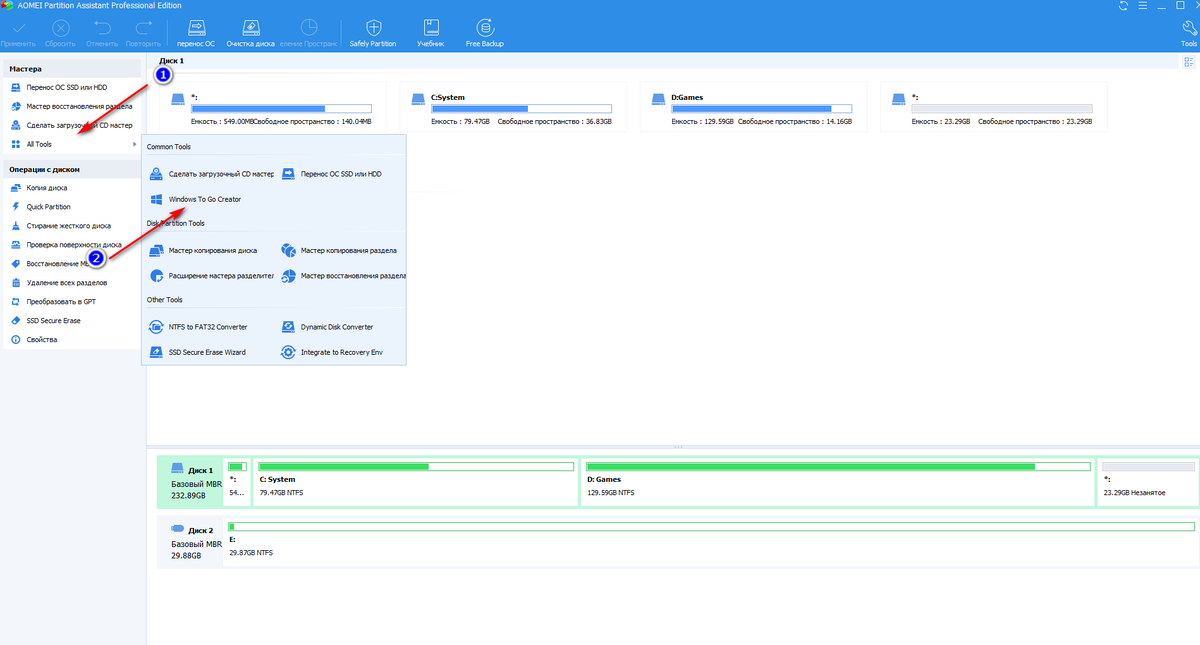Select 23.29GB Незанятое unallocated block
This screenshot has height=645, width=1200.
point(1147,480)
